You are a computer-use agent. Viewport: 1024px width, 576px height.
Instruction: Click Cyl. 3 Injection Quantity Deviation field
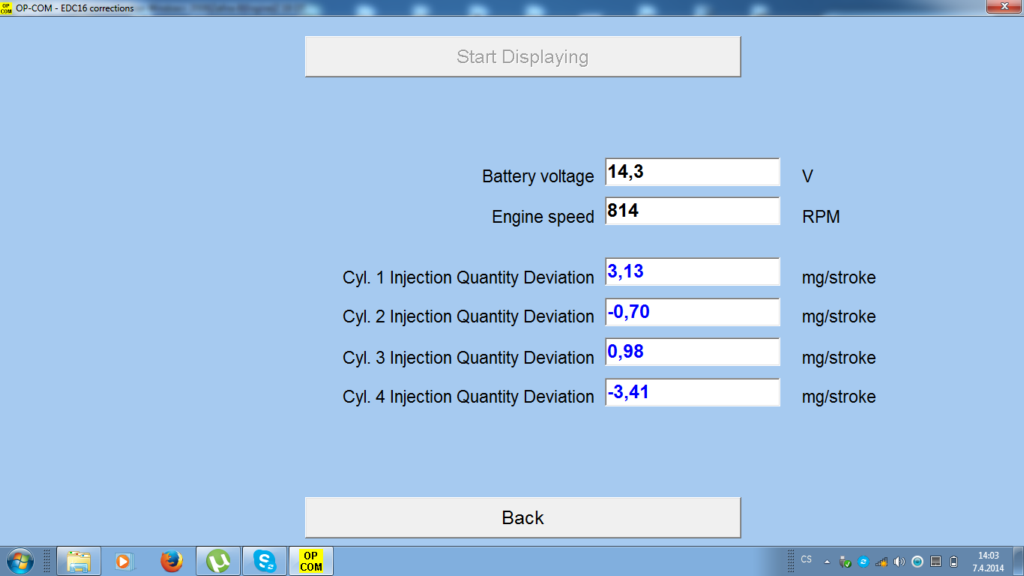[692, 353]
